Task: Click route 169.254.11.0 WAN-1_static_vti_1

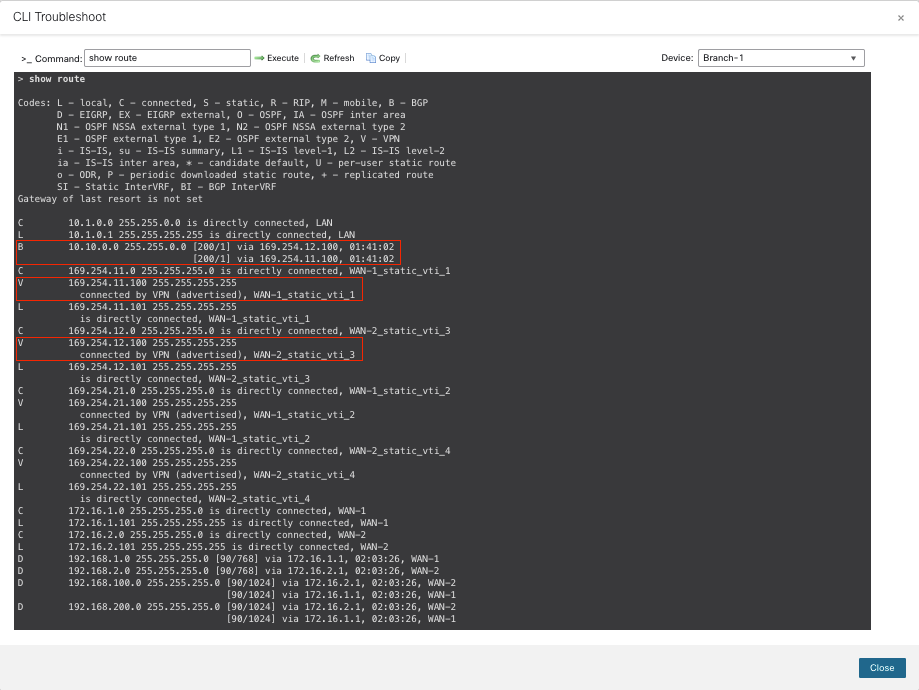Action: [234, 271]
